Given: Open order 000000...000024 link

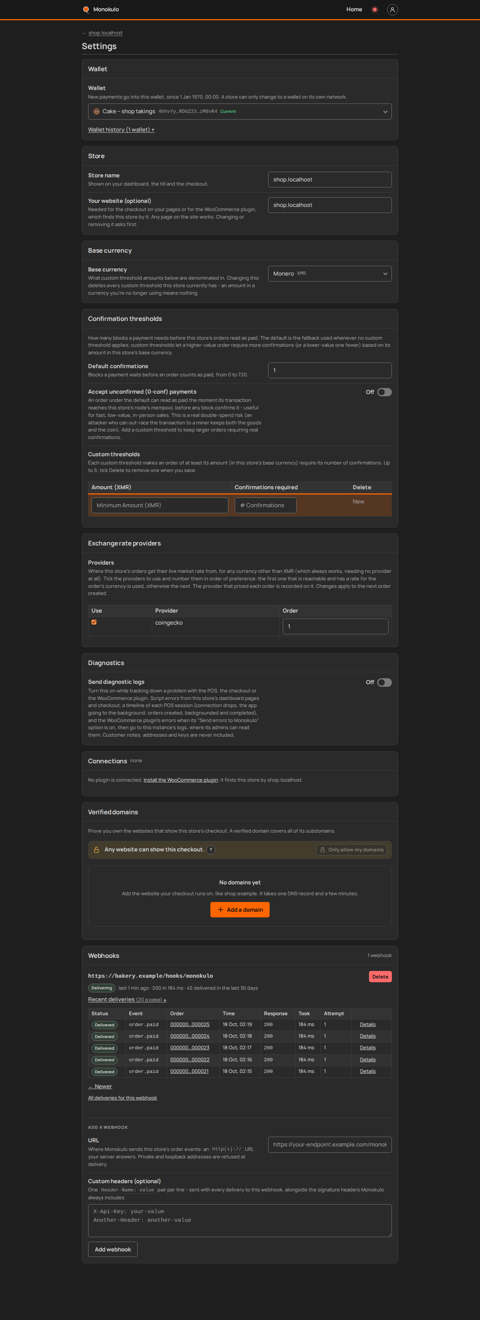Looking at the screenshot, I should click(x=190, y=1036).
